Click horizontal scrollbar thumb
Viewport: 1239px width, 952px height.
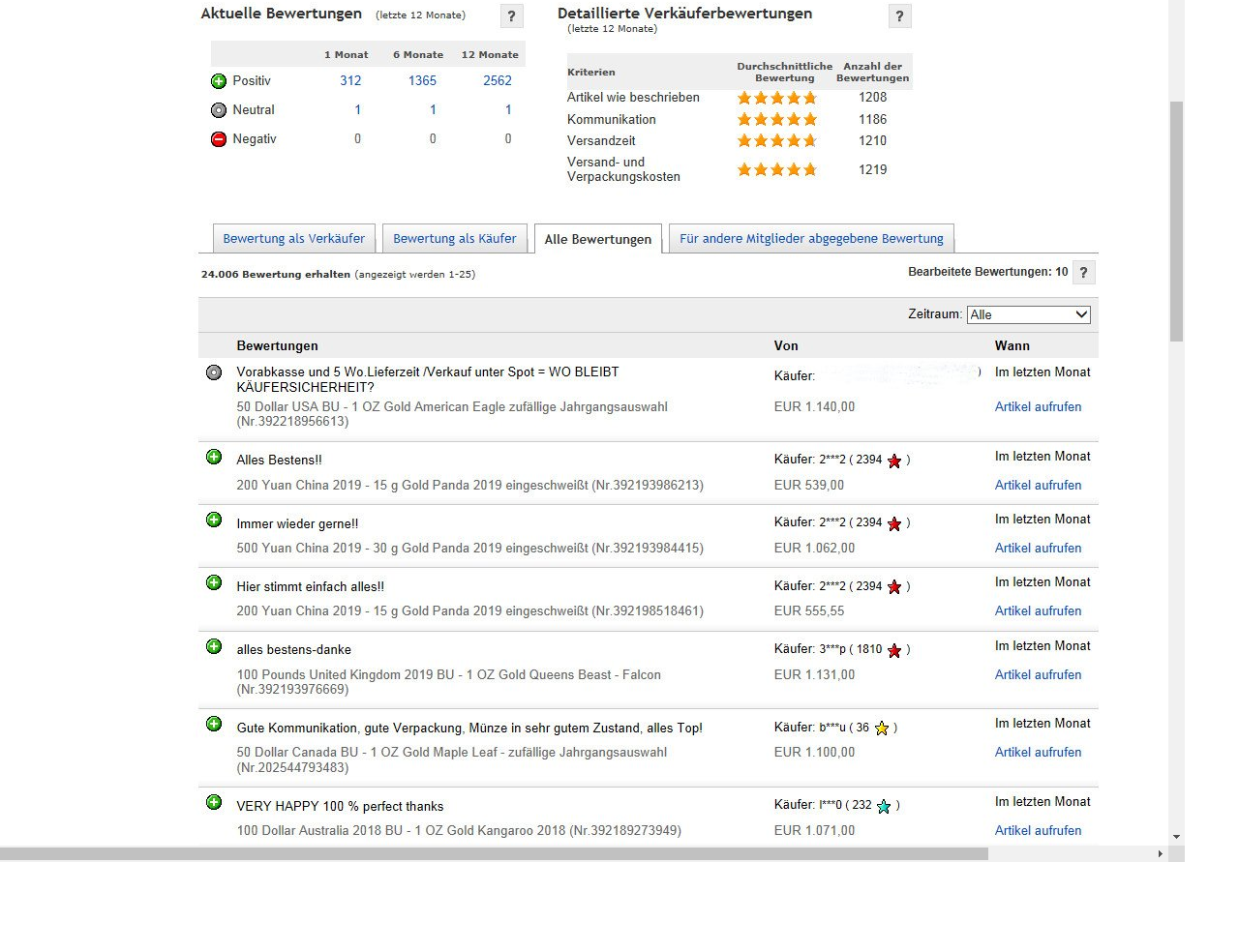coord(494,854)
